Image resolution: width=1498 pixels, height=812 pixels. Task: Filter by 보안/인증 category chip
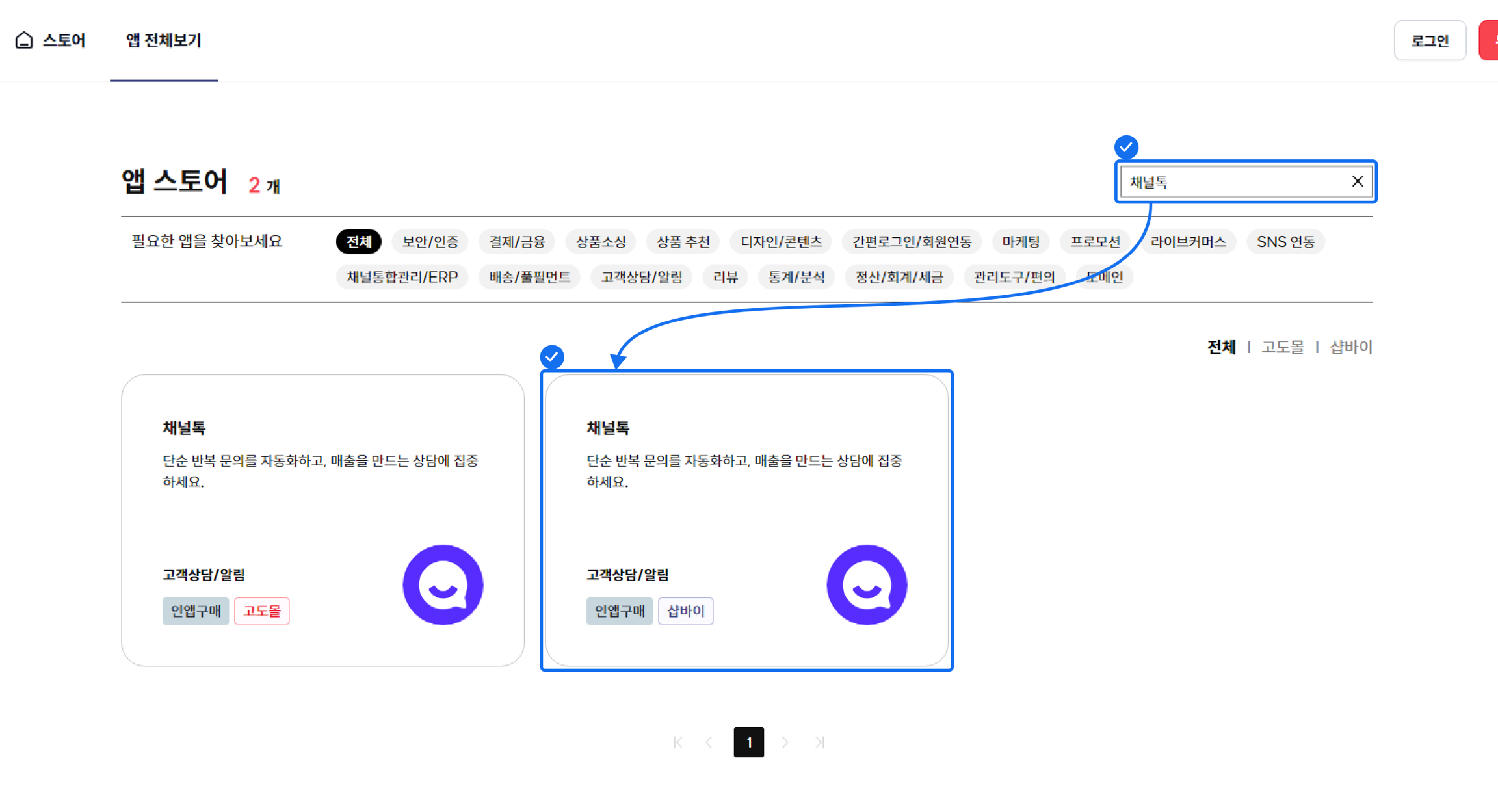[x=430, y=242]
